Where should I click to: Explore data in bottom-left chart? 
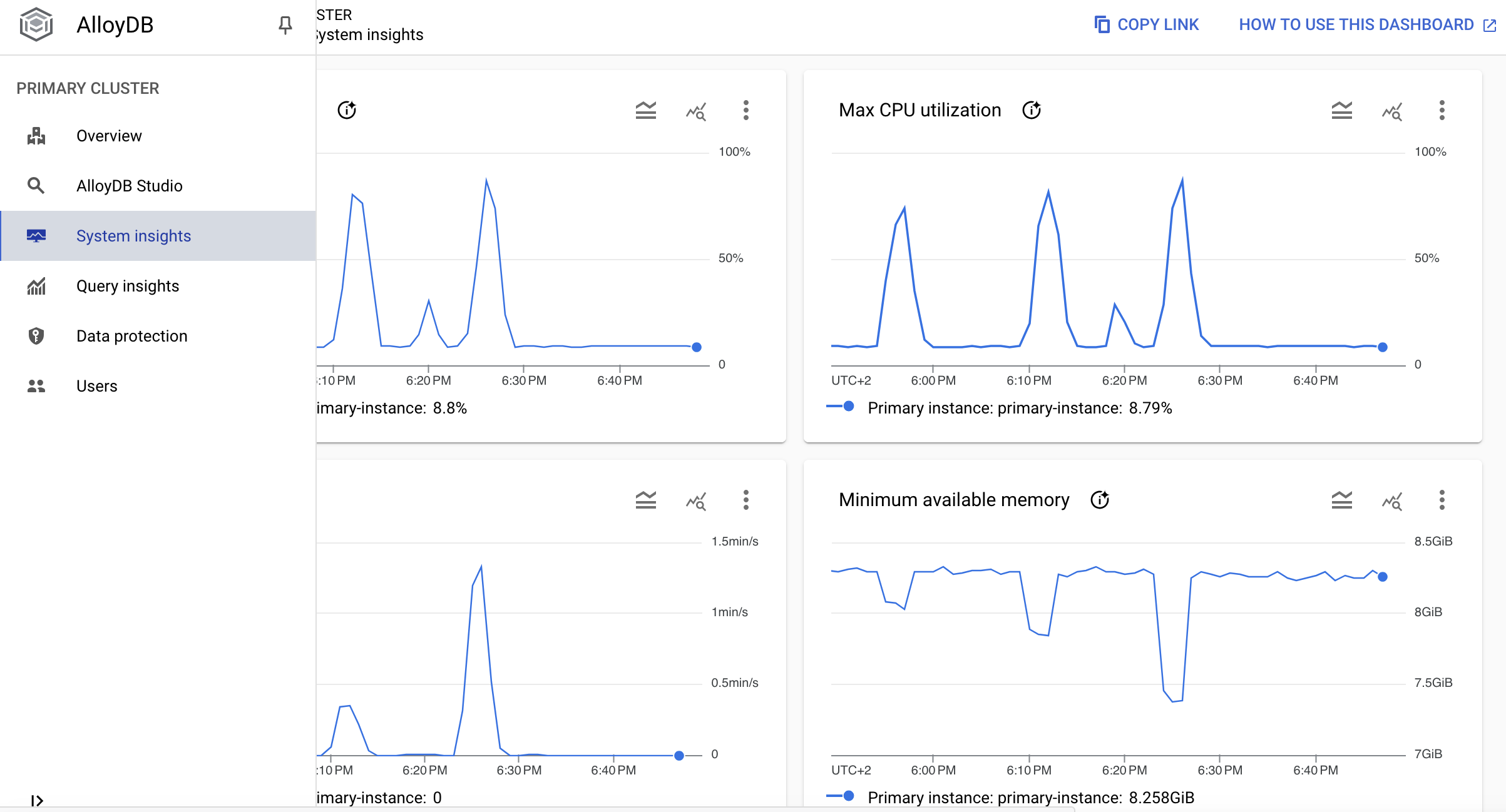(x=696, y=501)
